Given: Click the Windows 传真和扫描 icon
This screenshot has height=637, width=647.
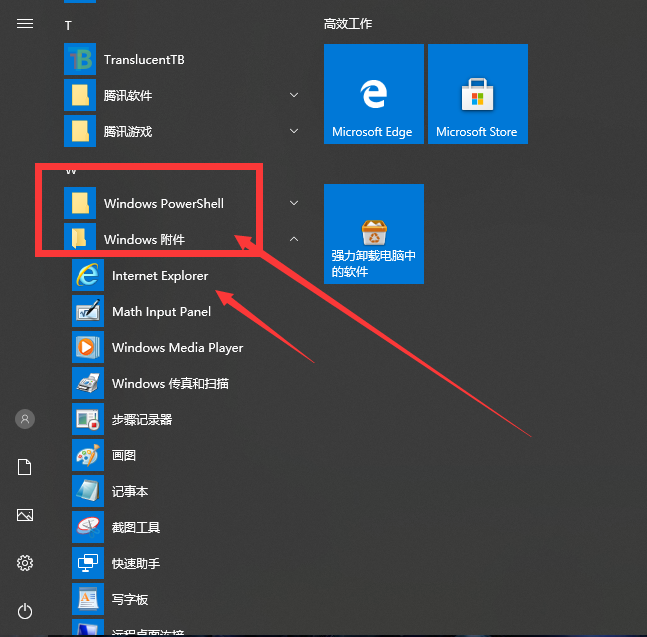Looking at the screenshot, I should coord(88,384).
